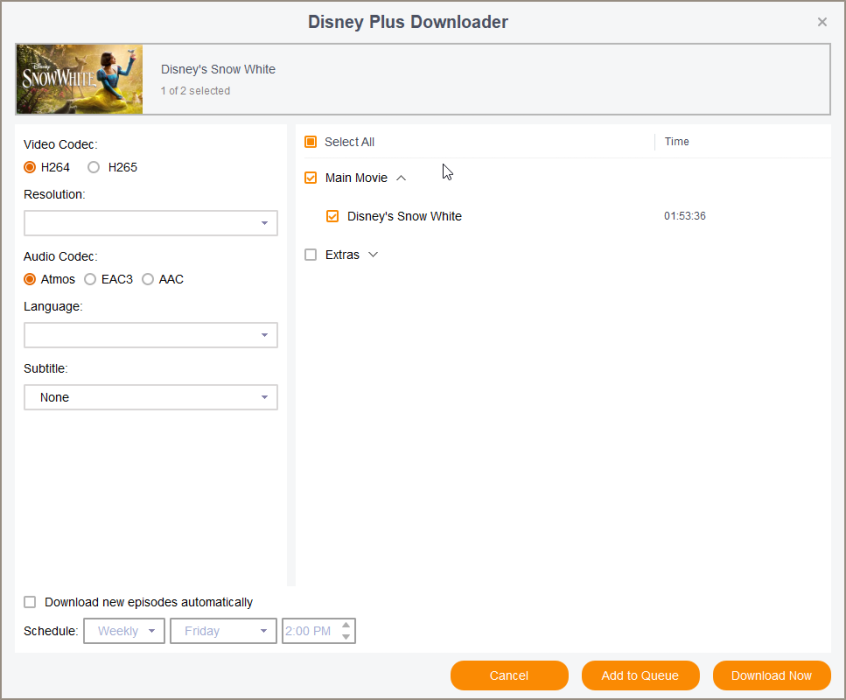Viewport: 846px width, 700px height.
Task: Click the Snow White movie poster thumbnail
Action: pos(79,79)
